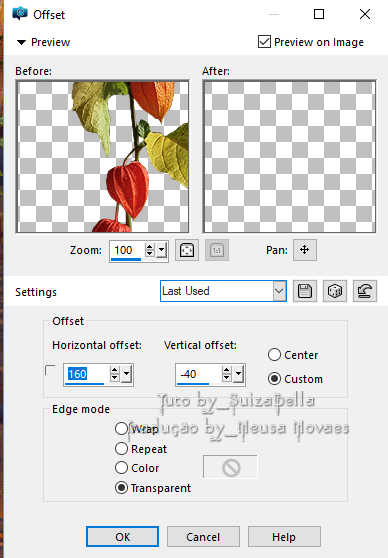Close the Offset dialog window
Image resolution: width=388 pixels, height=558 pixels.
coord(365,14)
